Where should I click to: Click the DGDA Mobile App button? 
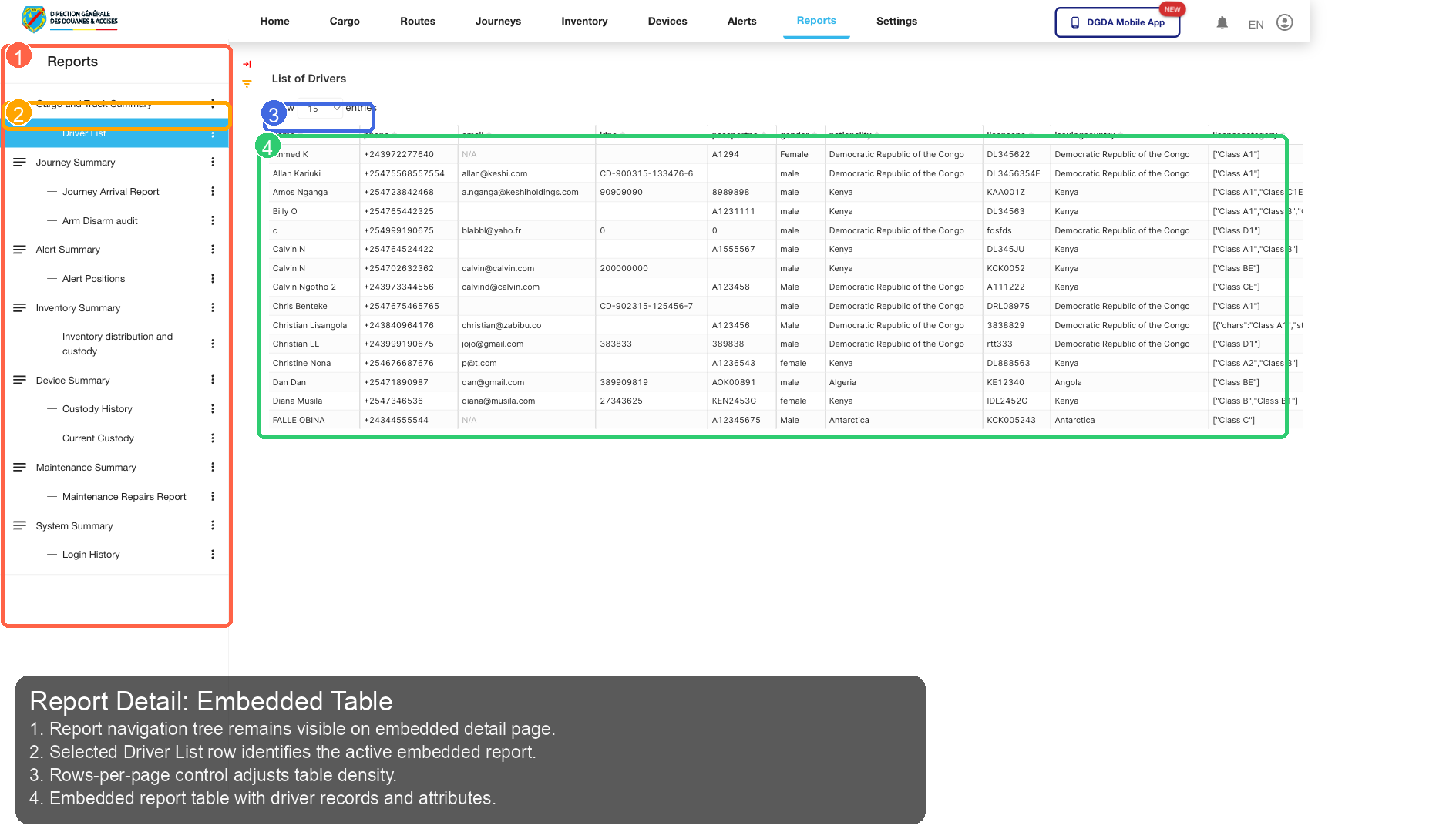tap(1117, 22)
